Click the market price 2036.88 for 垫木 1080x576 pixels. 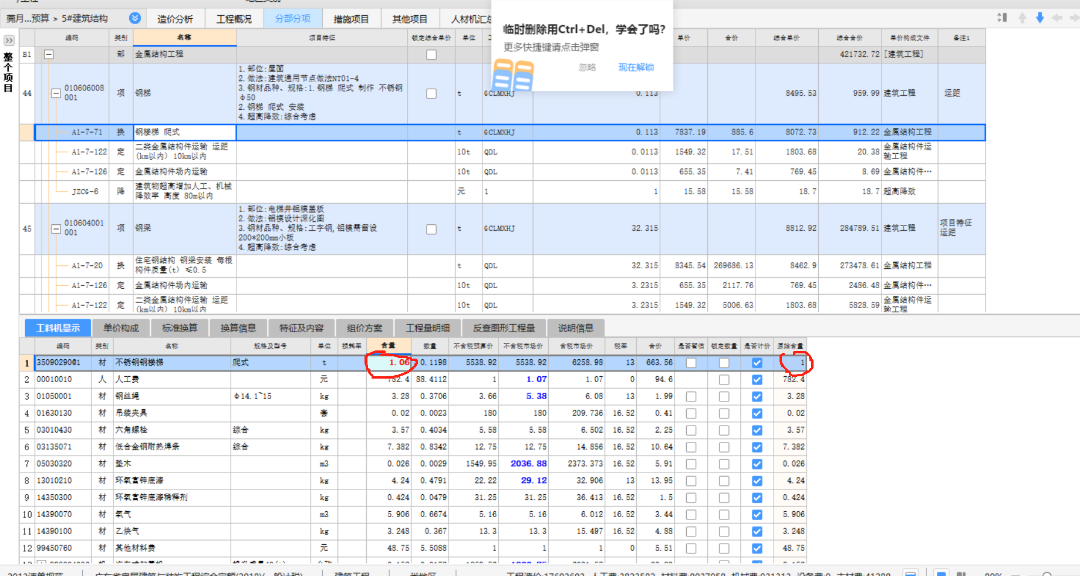pyautogui.click(x=523, y=464)
